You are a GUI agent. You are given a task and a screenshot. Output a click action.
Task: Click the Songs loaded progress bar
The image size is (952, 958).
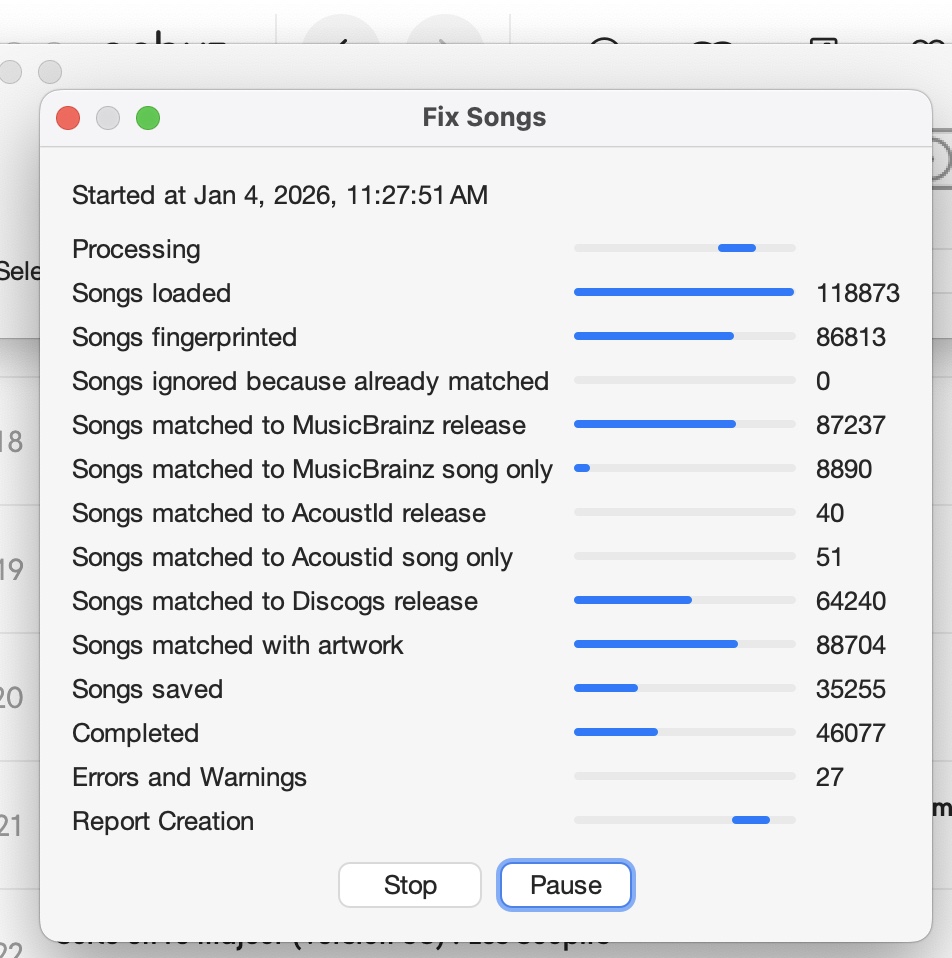coord(684,292)
